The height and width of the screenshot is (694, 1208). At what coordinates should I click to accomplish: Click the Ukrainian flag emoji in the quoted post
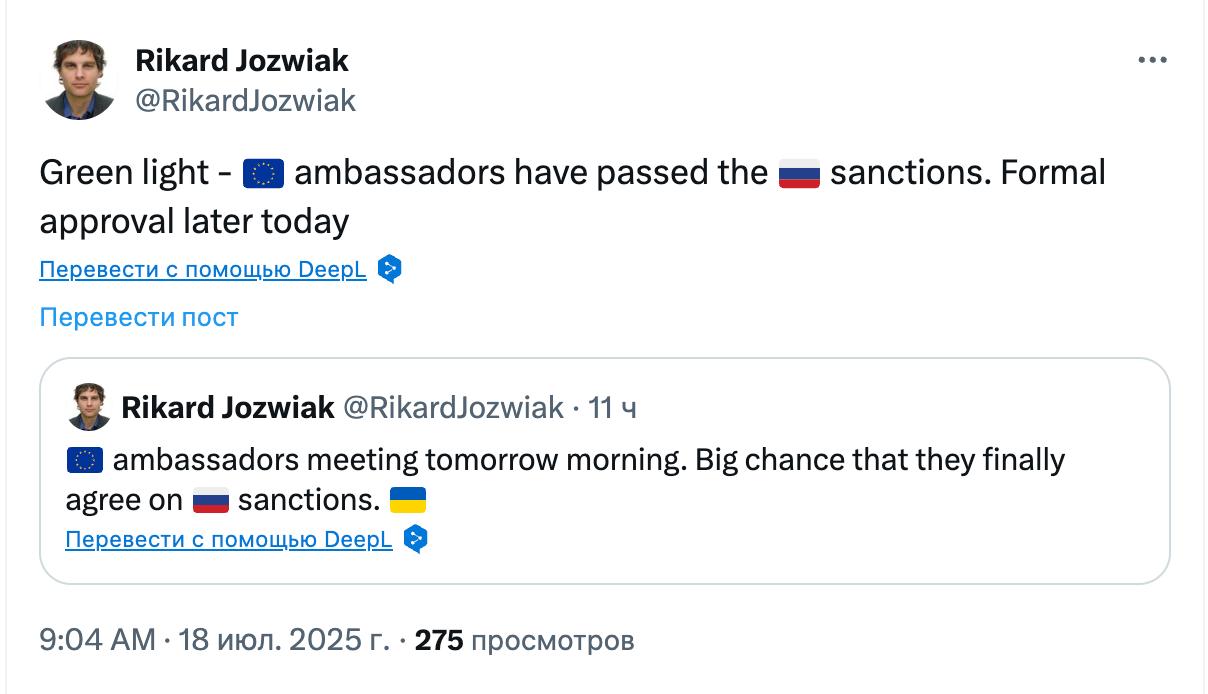(407, 500)
